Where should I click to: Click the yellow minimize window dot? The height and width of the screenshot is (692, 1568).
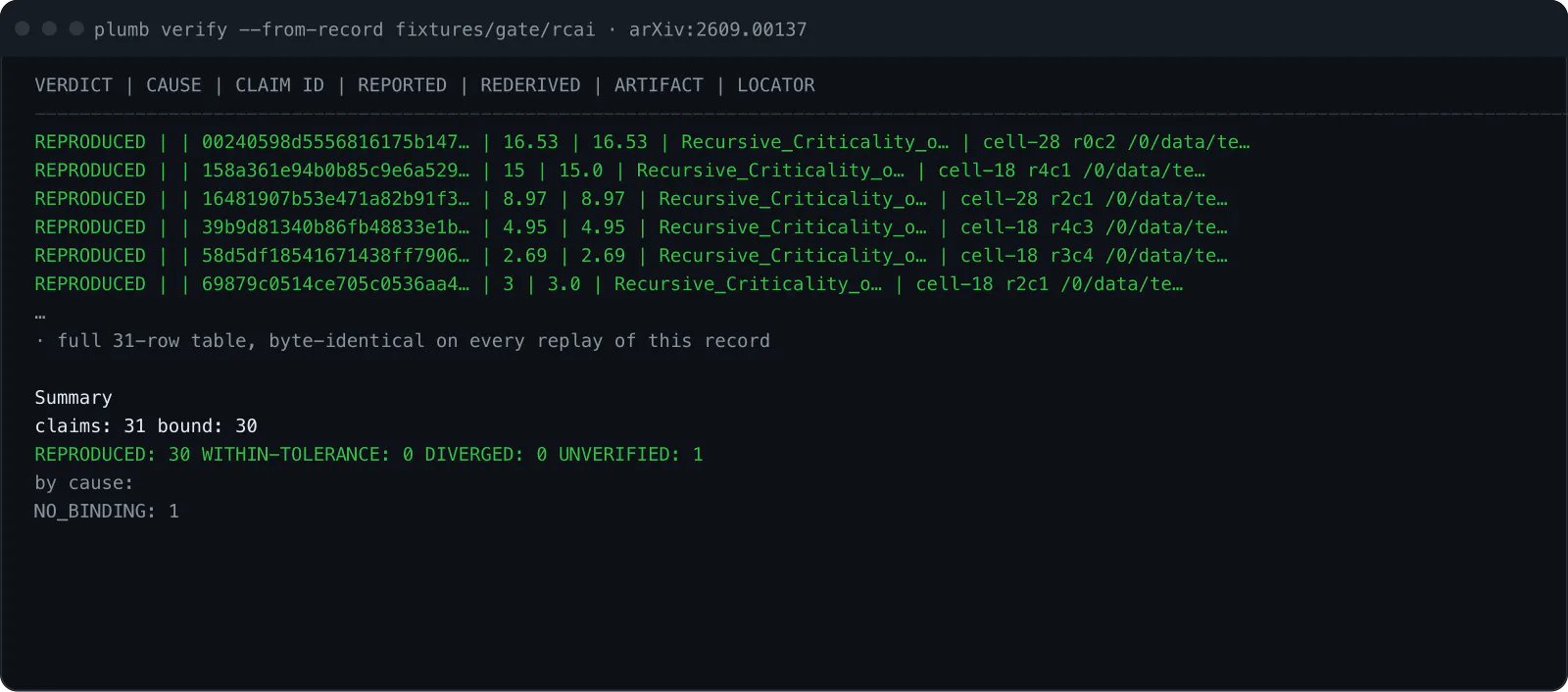[49, 28]
